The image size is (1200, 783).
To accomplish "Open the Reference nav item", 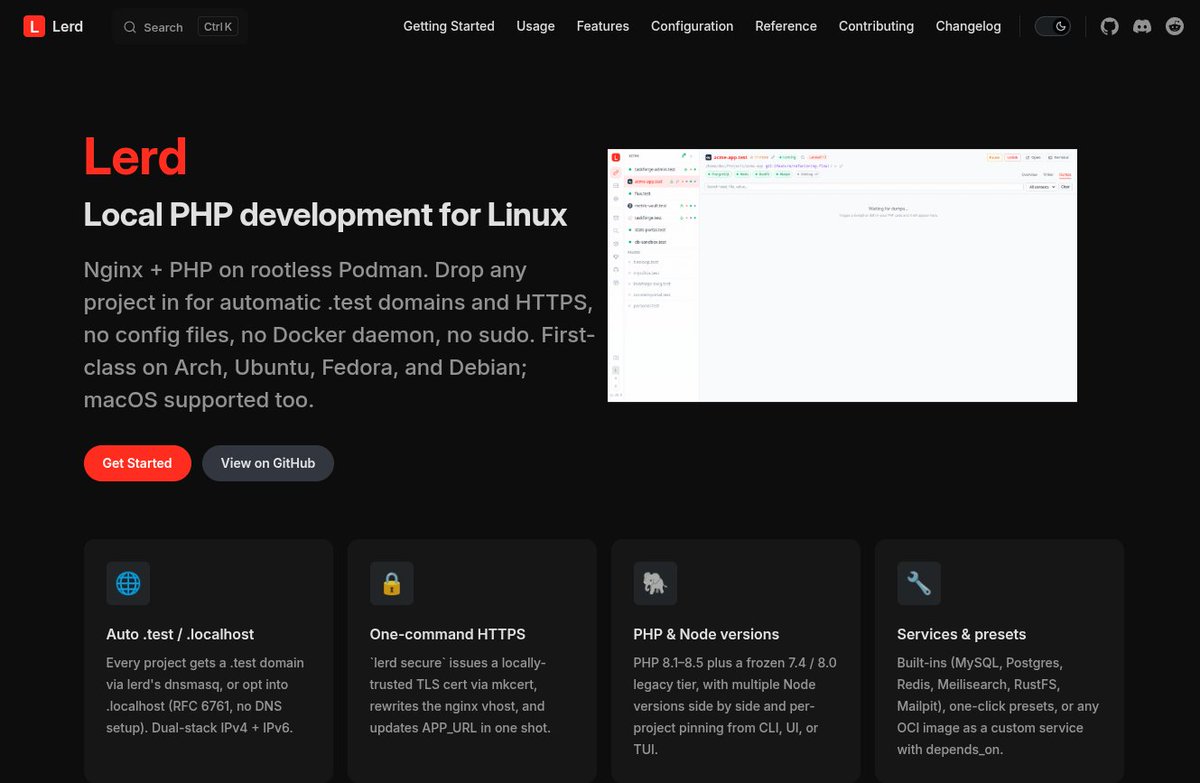I will [x=786, y=26].
